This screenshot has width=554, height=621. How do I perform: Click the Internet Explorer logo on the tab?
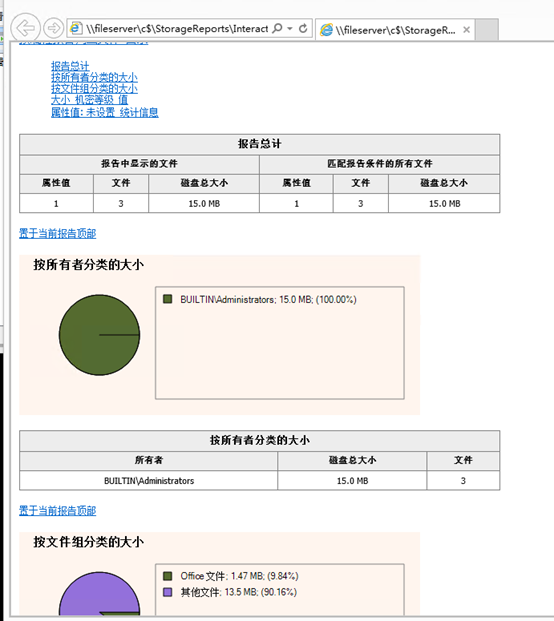pos(326,30)
